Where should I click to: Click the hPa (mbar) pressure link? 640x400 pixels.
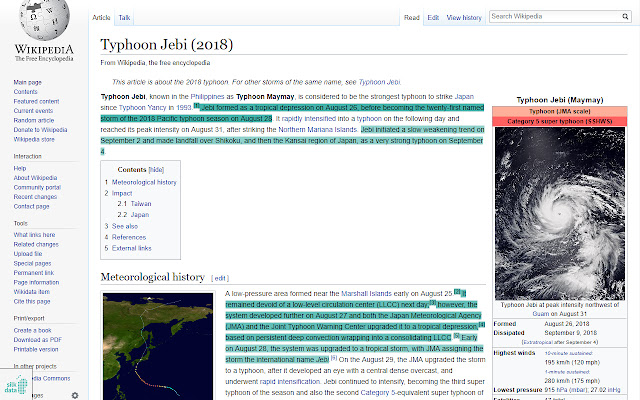point(571,389)
